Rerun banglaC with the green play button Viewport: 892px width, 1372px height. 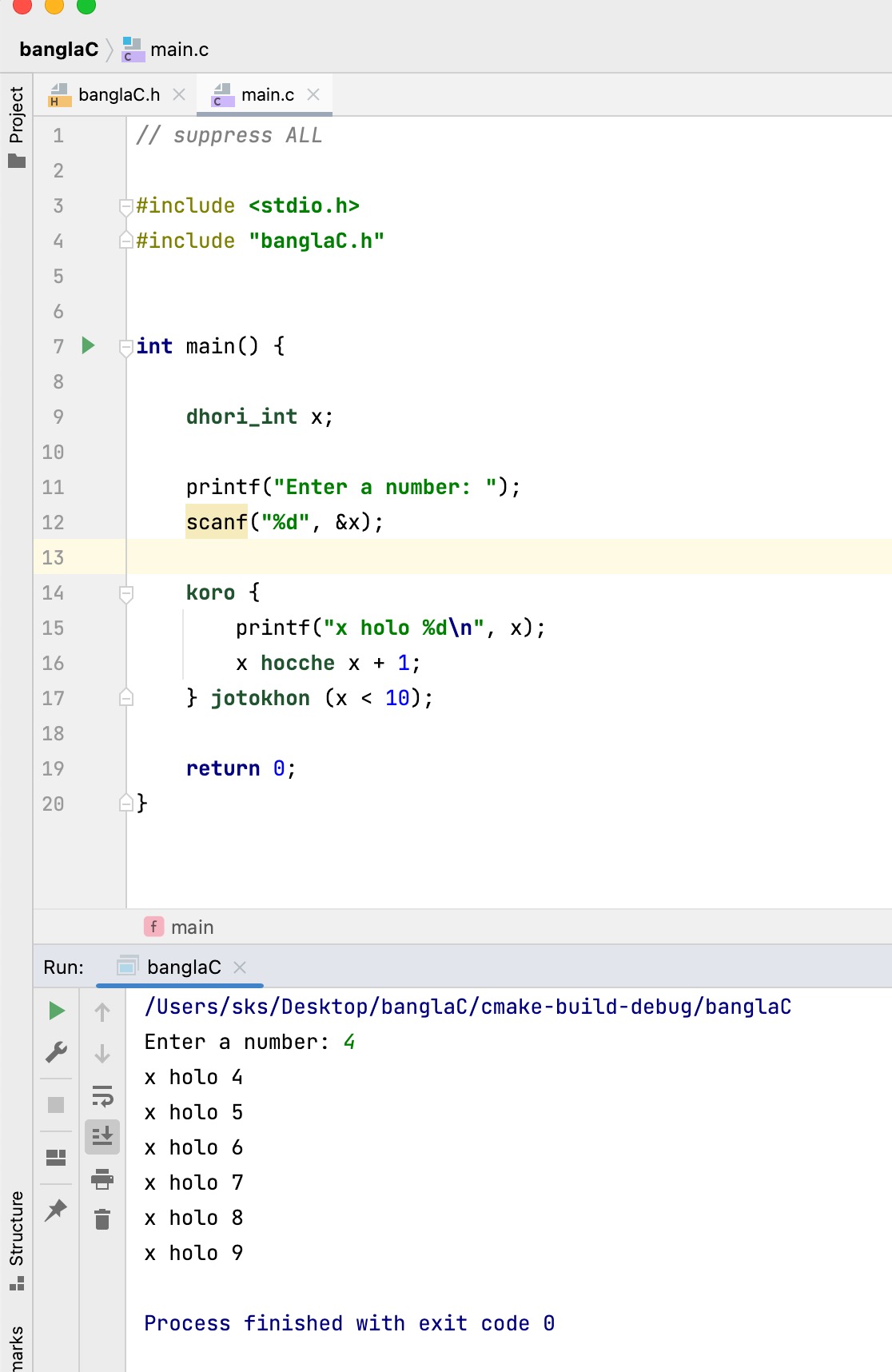57,1011
